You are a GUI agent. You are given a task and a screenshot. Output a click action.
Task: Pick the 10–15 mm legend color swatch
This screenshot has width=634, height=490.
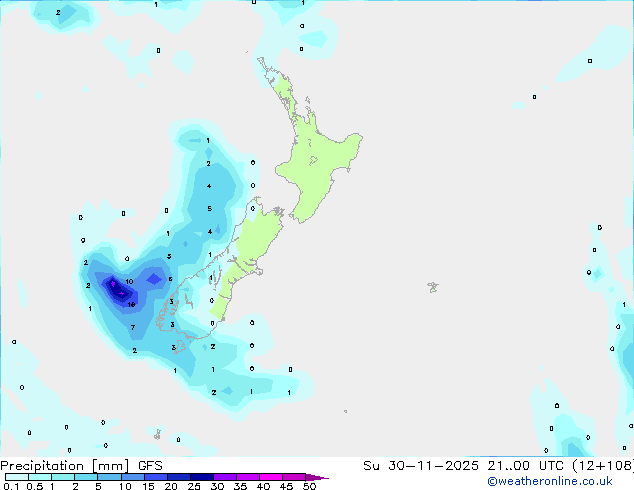point(133,477)
